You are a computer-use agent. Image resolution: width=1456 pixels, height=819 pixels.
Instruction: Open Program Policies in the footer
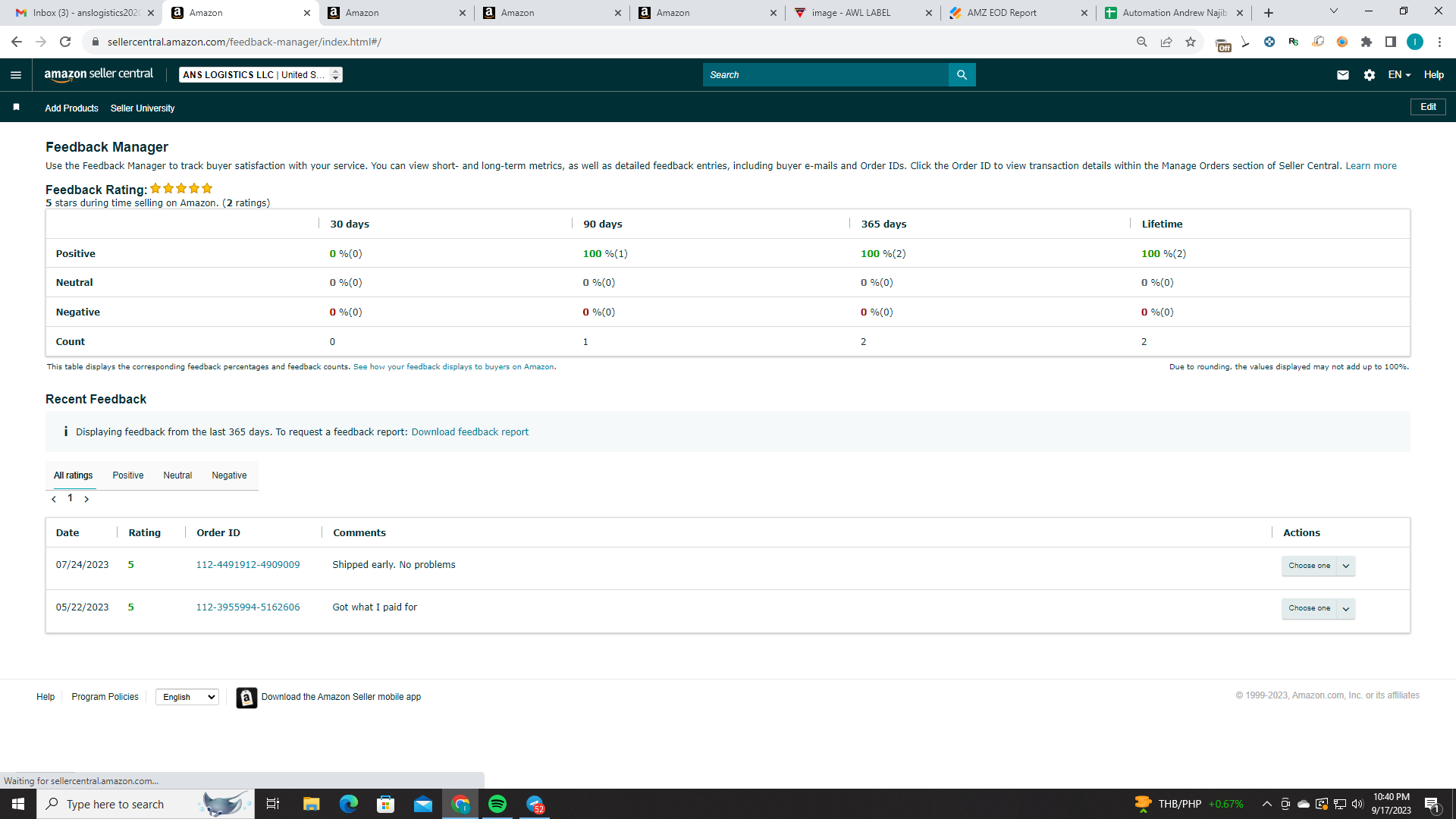105,697
